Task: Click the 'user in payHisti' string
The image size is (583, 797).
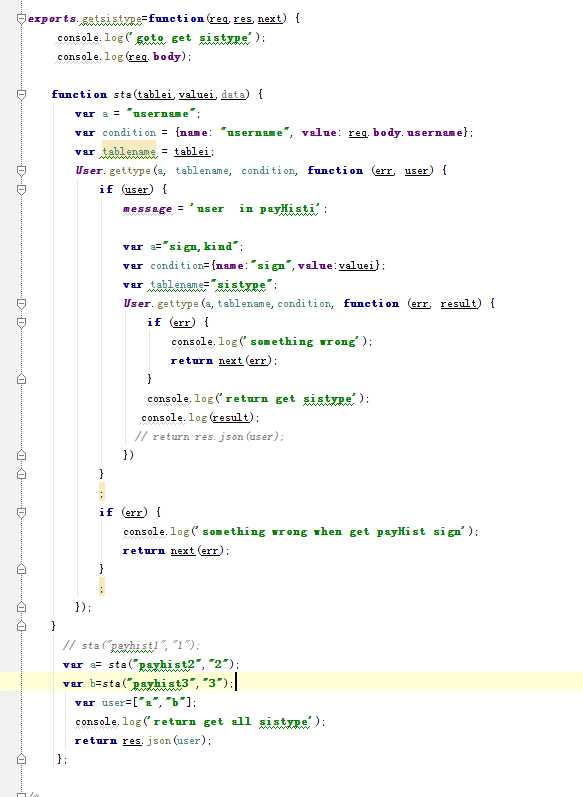Action: [x=255, y=209]
